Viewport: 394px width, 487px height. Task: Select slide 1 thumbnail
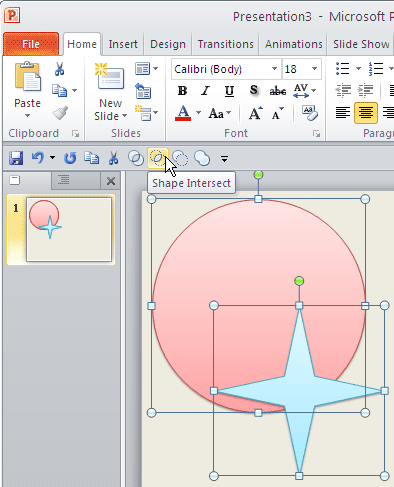(69, 230)
